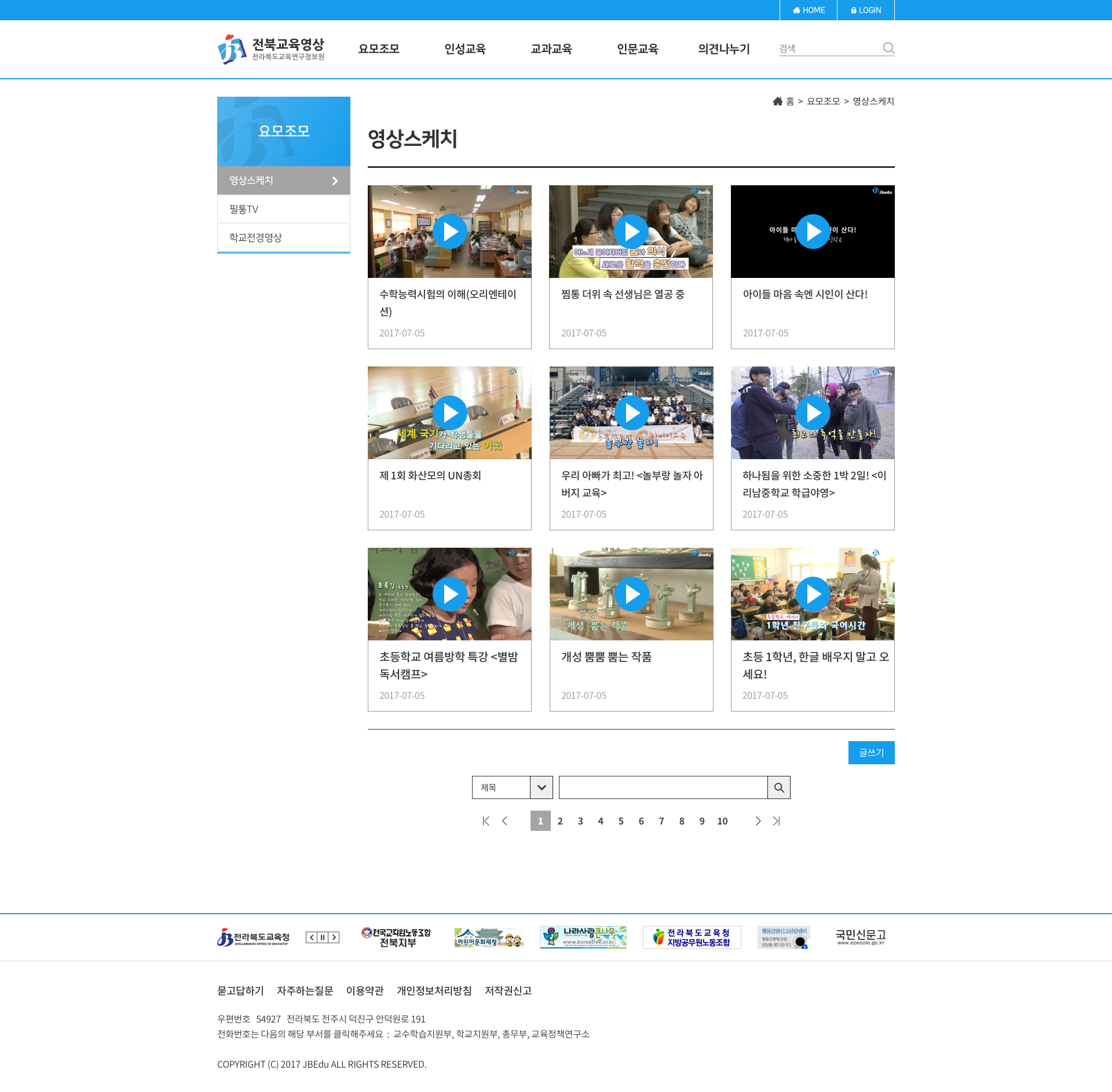This screenshot has height=1092, width=1112.
Task: Go to the last page of results
Action: (777, 821)
